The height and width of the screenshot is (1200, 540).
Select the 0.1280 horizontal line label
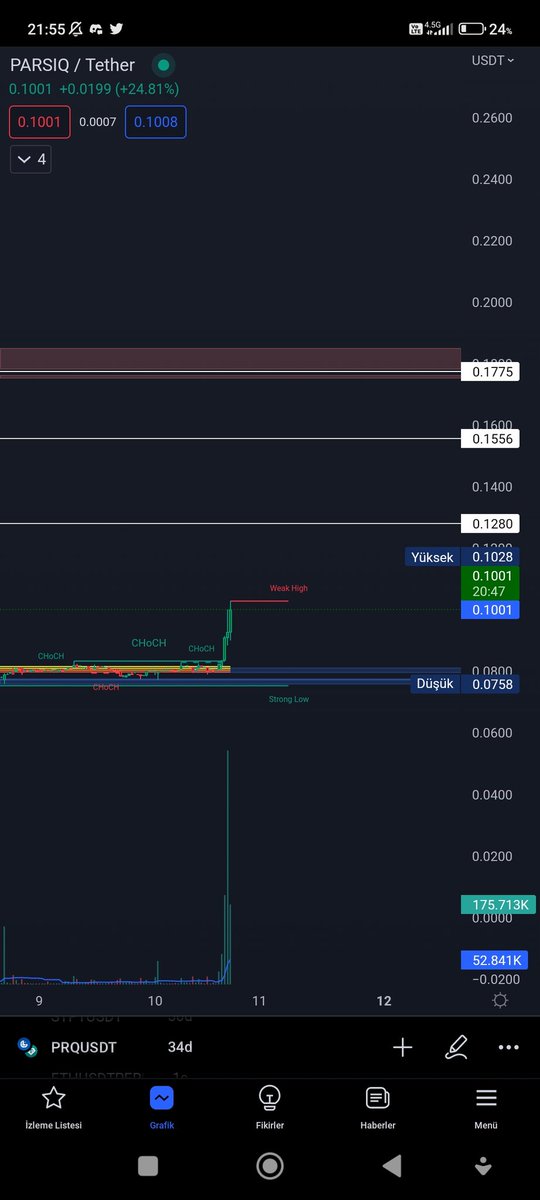pos(490,523)
